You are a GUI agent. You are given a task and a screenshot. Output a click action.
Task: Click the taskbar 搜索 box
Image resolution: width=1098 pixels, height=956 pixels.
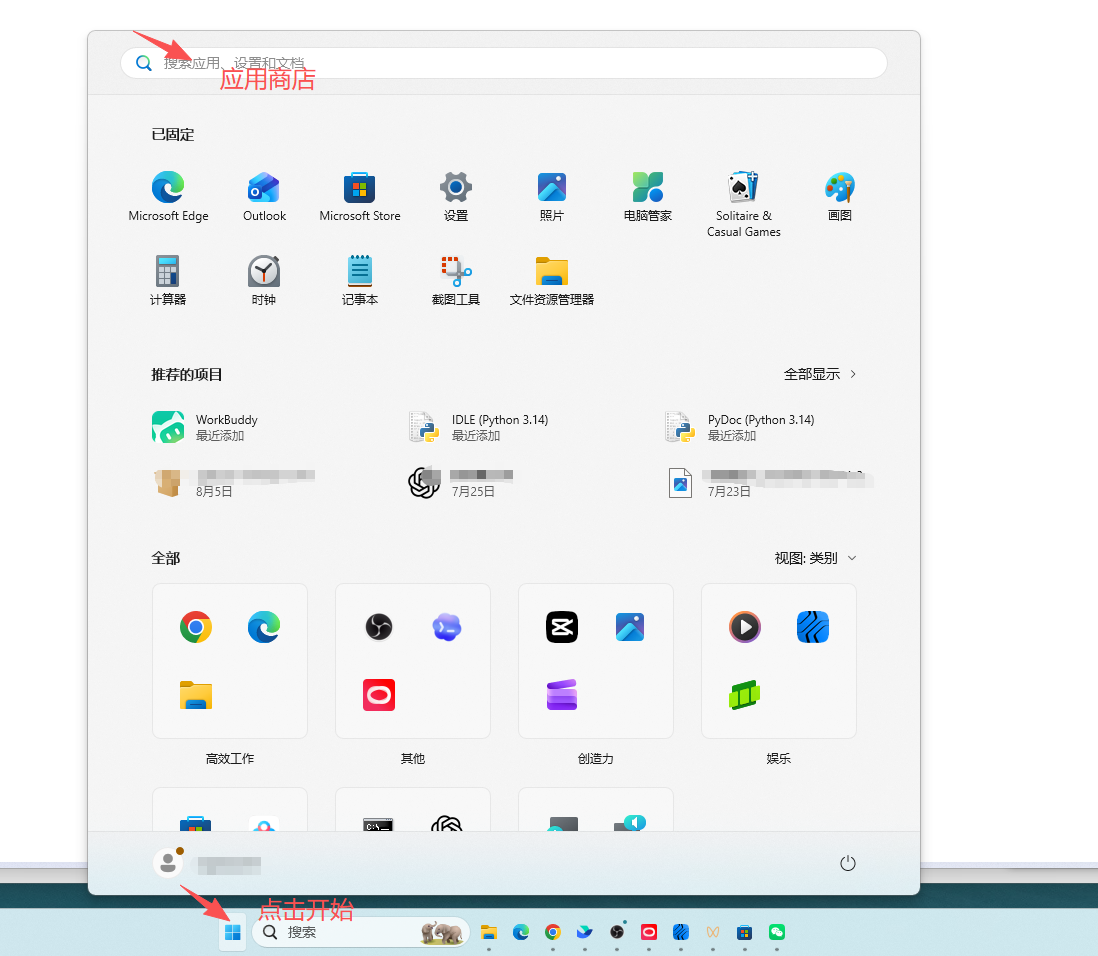coord(361,932)
